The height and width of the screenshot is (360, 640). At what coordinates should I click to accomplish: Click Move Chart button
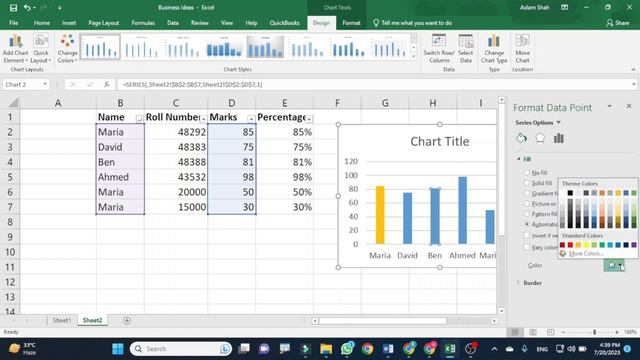(x=522, y=49)
